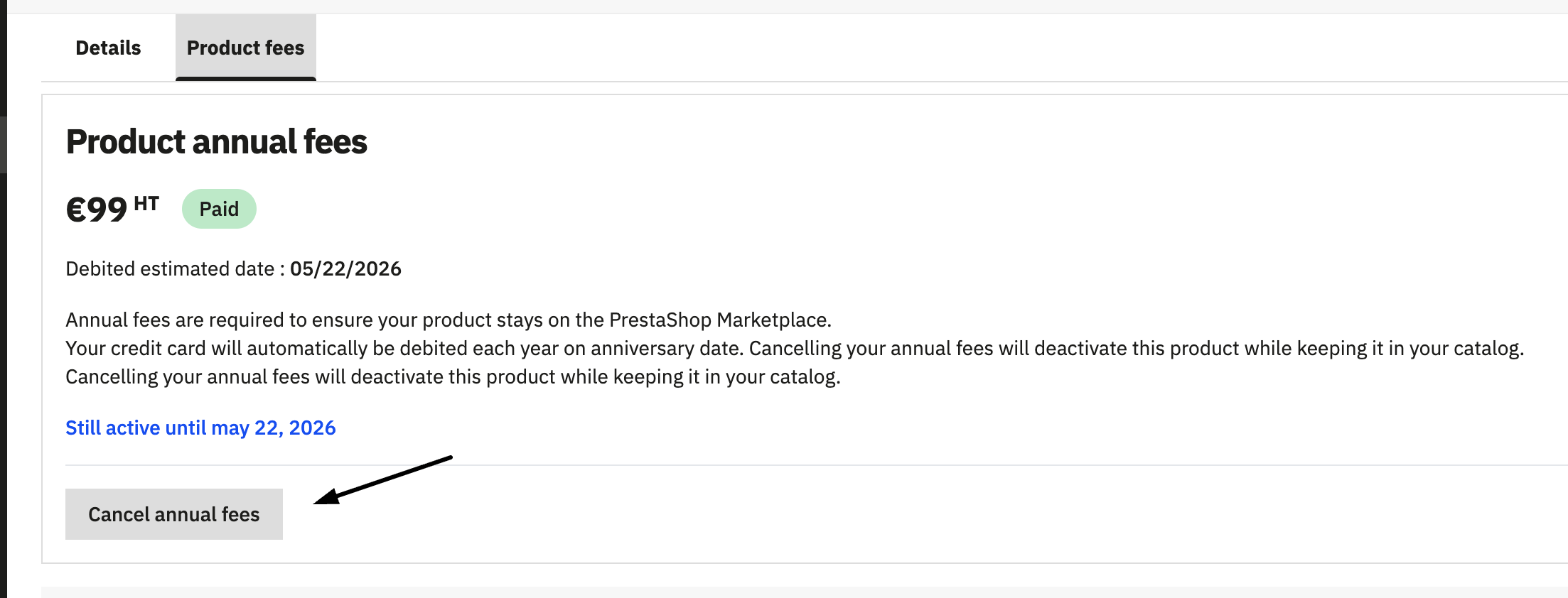
Task: Click the "Product annual fees" heading
Action: 216,141
